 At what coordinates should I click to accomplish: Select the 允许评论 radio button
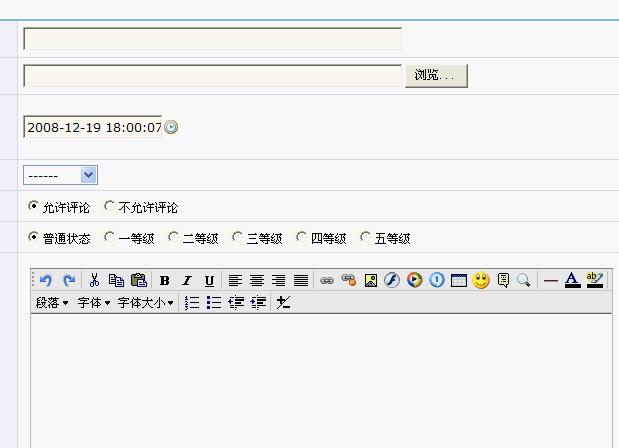(34, 206)
